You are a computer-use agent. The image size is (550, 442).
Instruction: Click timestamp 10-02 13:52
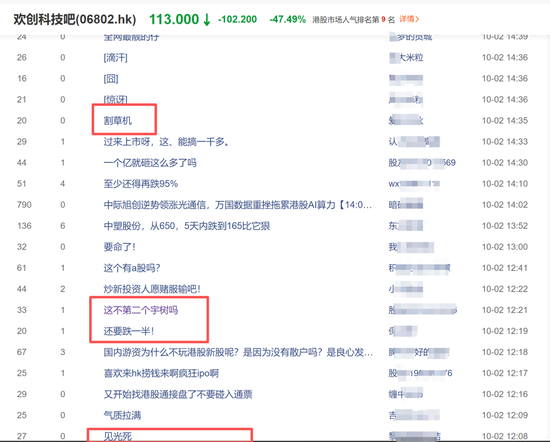(x=505, y=226)
